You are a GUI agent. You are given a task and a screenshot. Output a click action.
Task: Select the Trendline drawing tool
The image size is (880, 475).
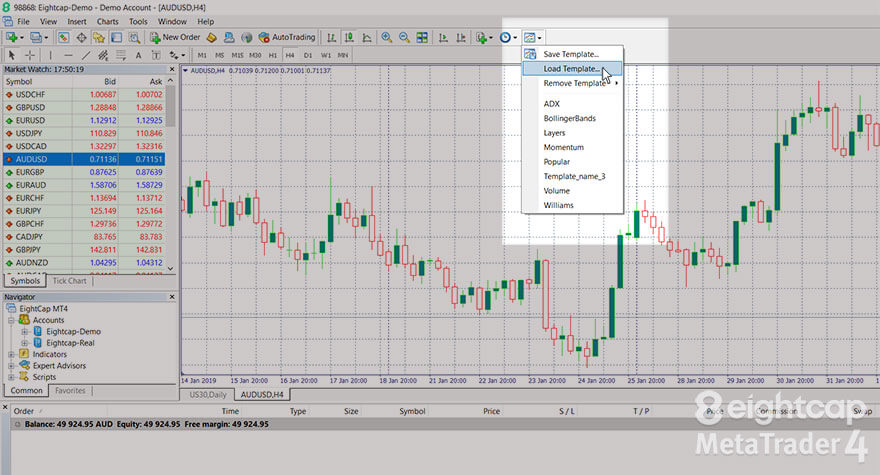point(86,55)
